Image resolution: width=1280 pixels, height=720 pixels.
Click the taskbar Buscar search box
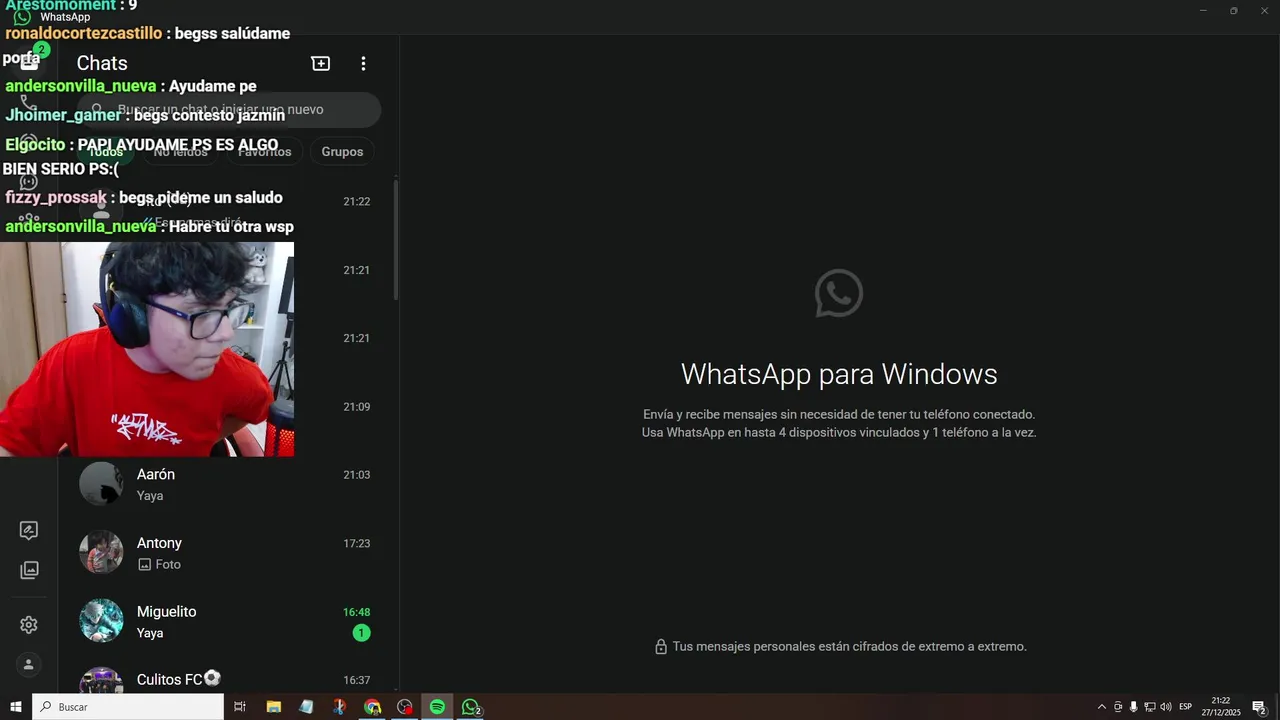pyautogui.click(x=128, y=707)
